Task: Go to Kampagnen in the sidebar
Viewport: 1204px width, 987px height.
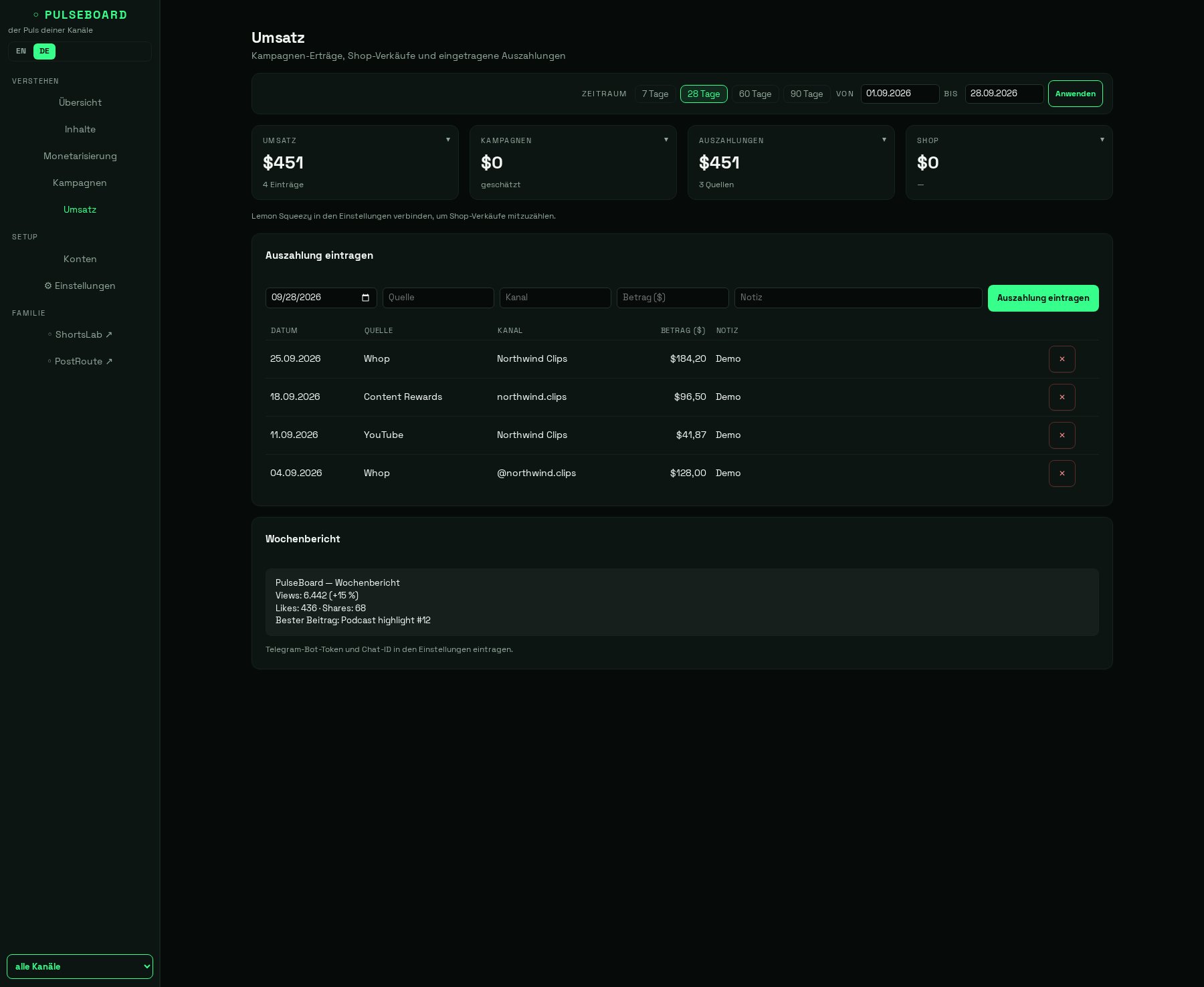Action: point(80,183)
